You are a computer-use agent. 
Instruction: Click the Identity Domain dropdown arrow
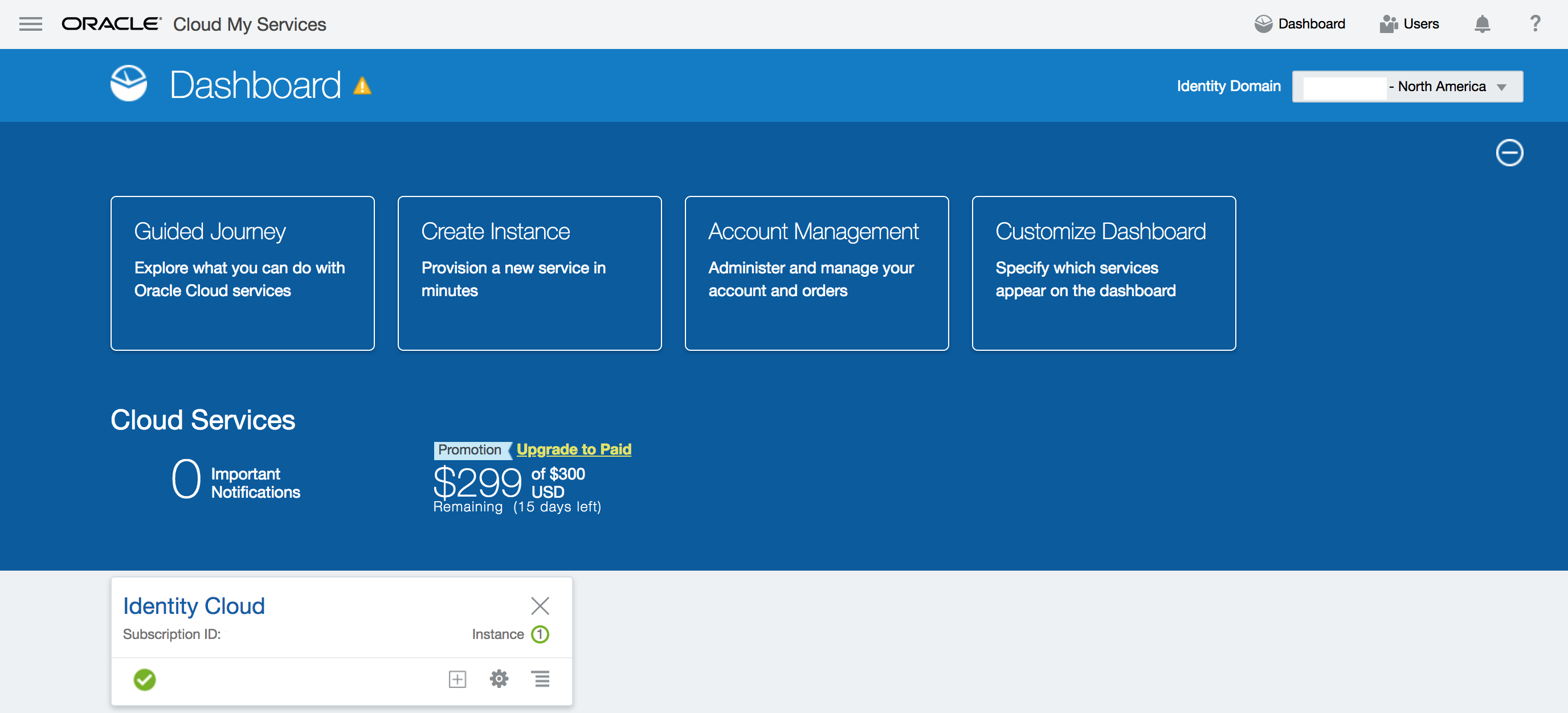tap(1501, 87)
